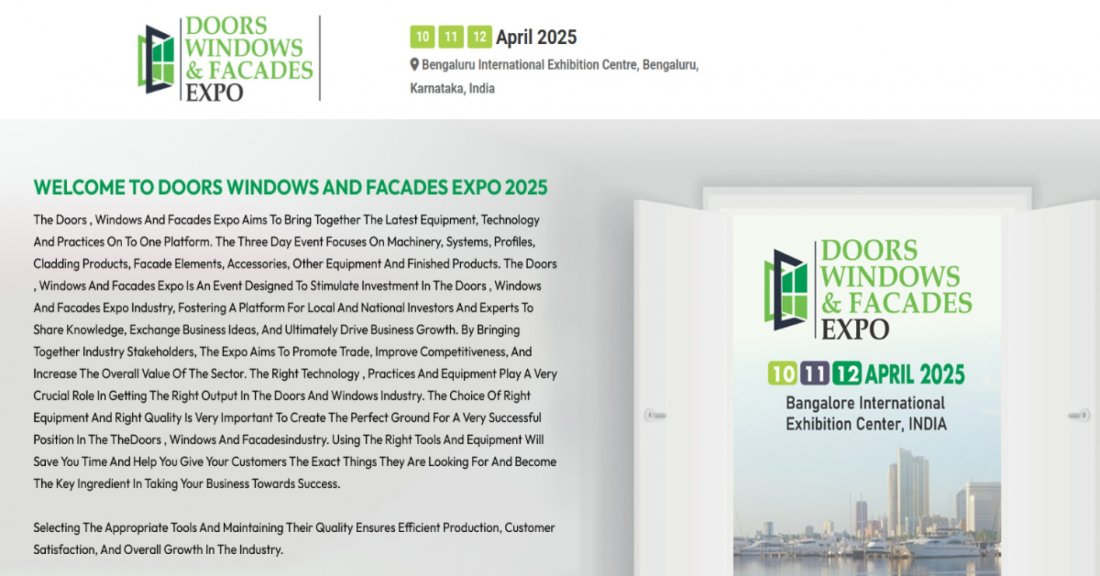The width and height of the screenshot is (1100, 576).
Task: Select the WELCOME TO DOORS WINDOWS heading
Action: coord(290,188)
